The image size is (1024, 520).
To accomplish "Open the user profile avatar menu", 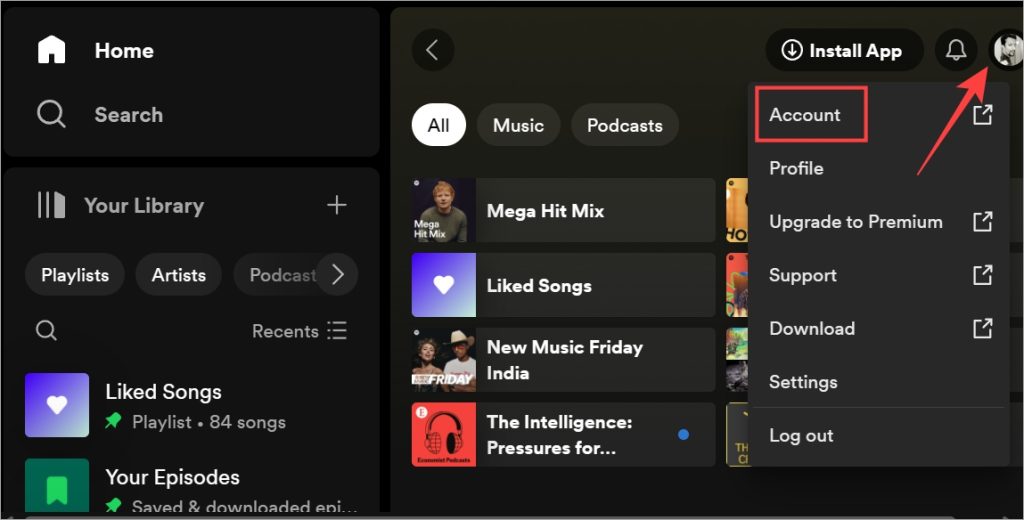I will click(1006, 50).
